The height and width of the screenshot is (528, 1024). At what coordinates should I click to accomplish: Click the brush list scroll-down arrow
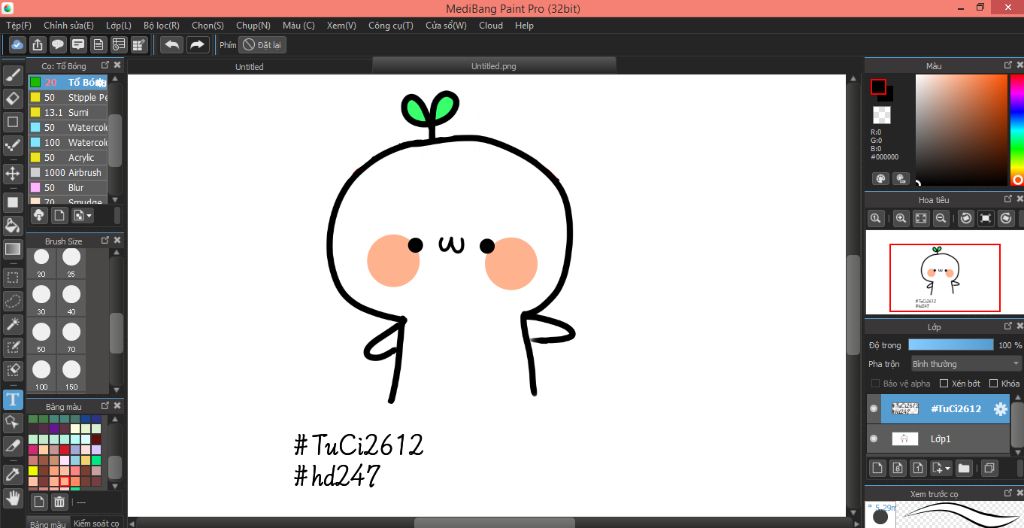pos(115,199)
